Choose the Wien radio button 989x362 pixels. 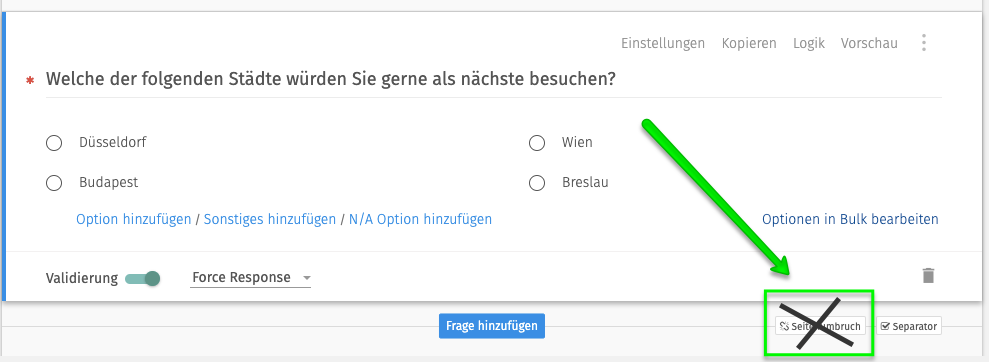(x=537, y=143)
